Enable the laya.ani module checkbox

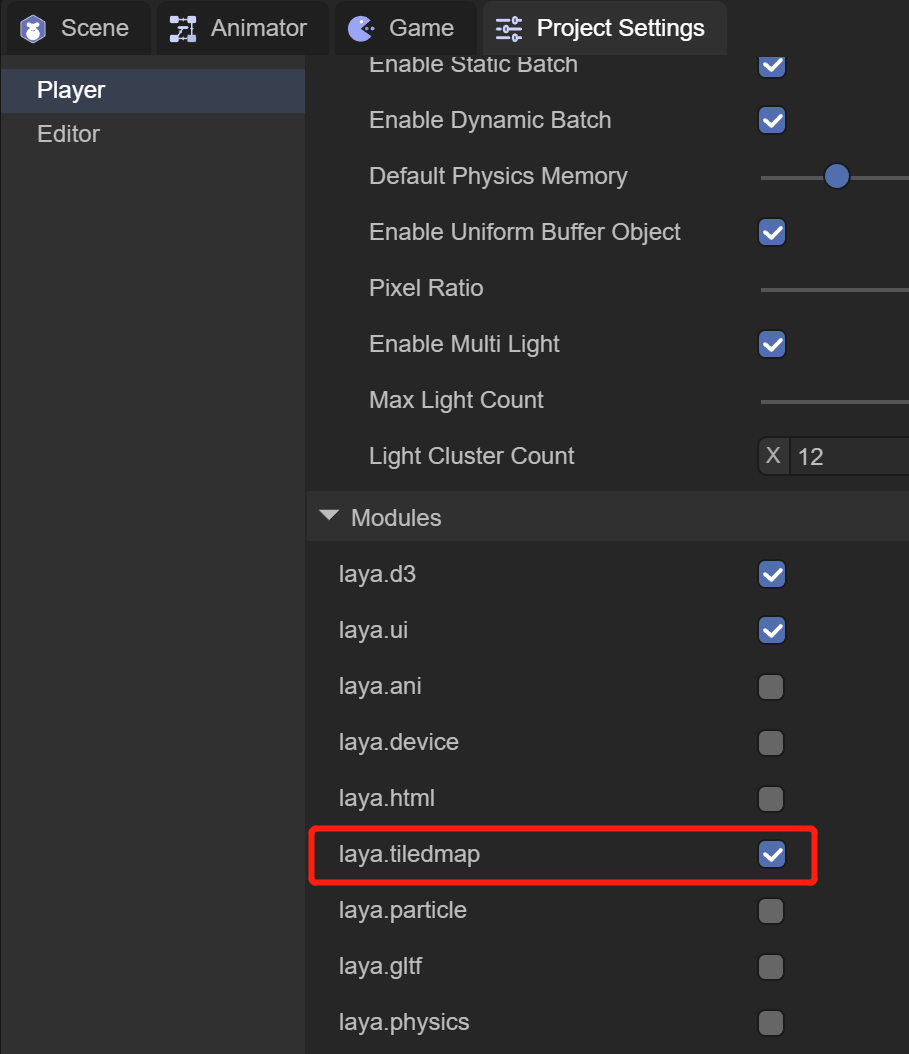[771, 687]
